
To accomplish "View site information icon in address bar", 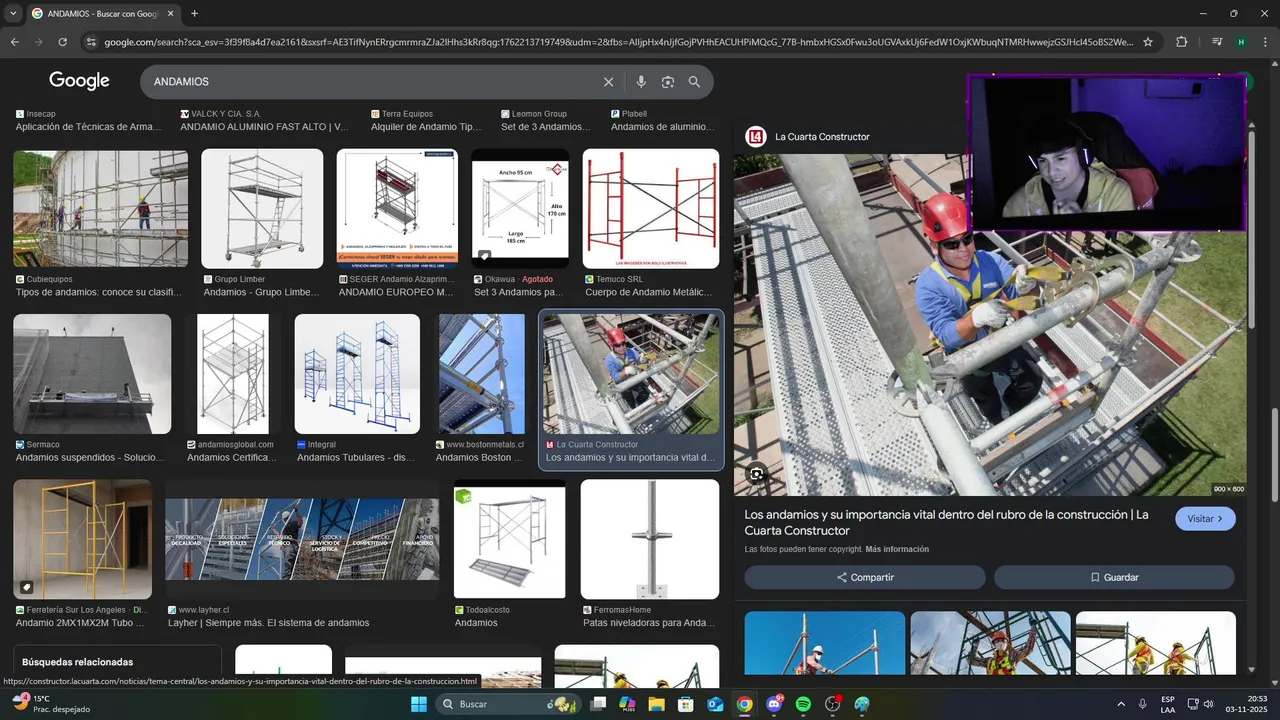I will 91,42.
